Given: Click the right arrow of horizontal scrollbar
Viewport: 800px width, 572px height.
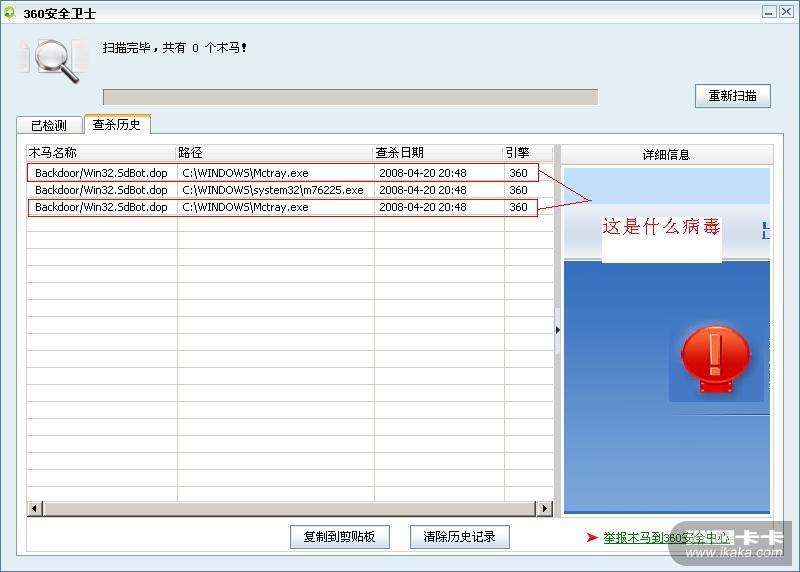Looking at the screenshot, I should [x=544, y=508].
